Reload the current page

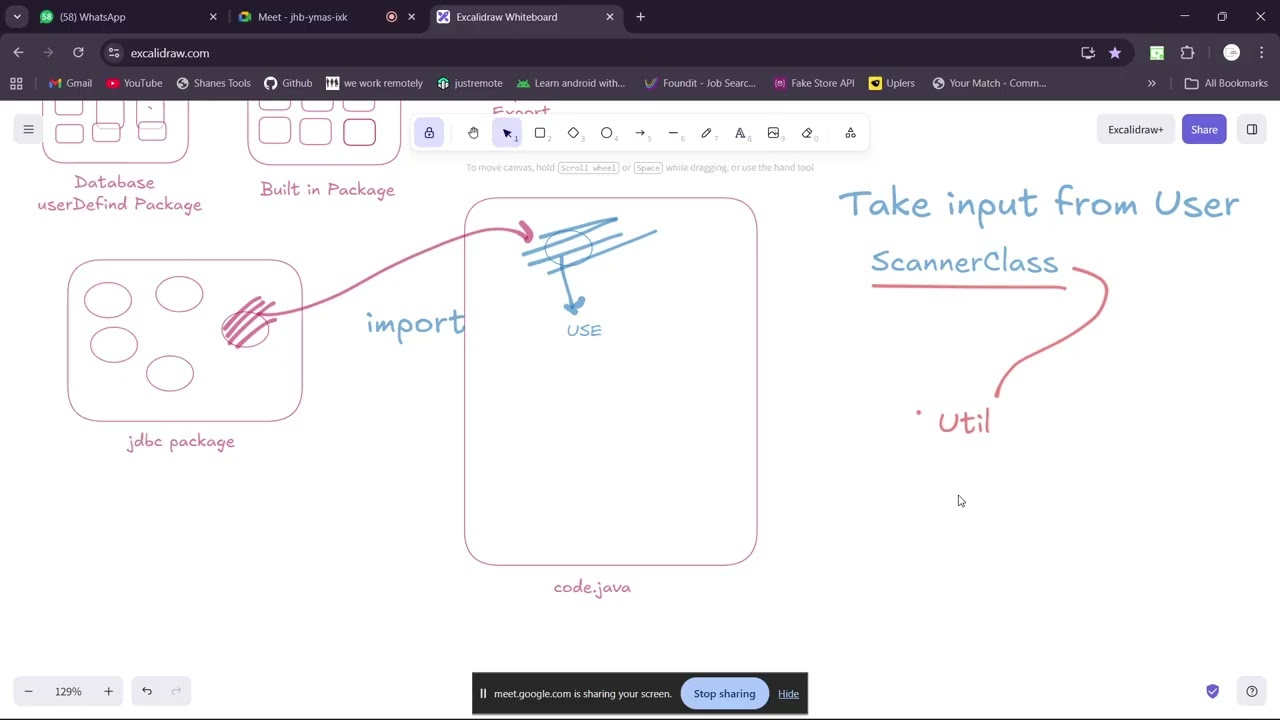point(78,53)
